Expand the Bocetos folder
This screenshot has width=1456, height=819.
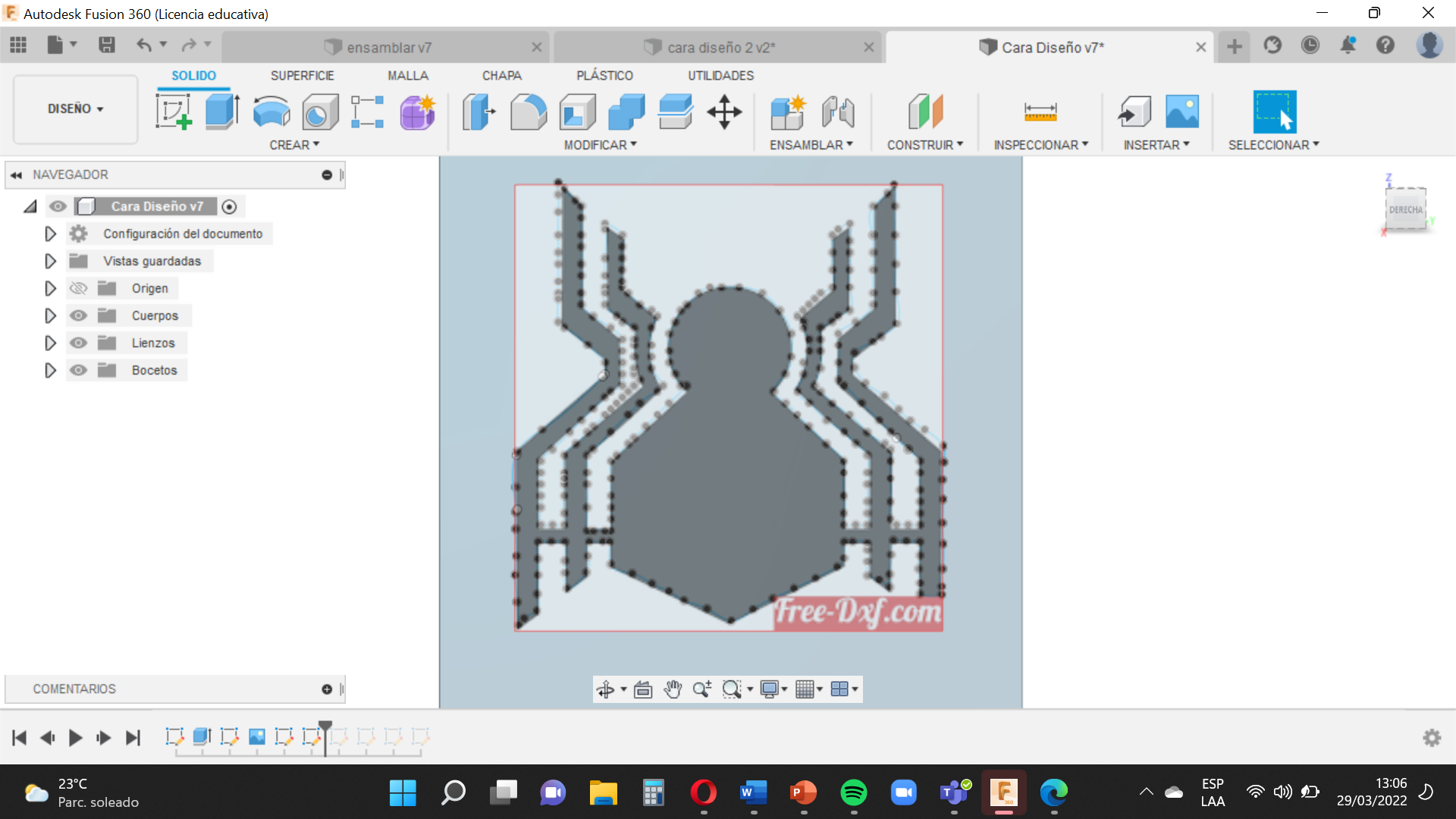50,370
